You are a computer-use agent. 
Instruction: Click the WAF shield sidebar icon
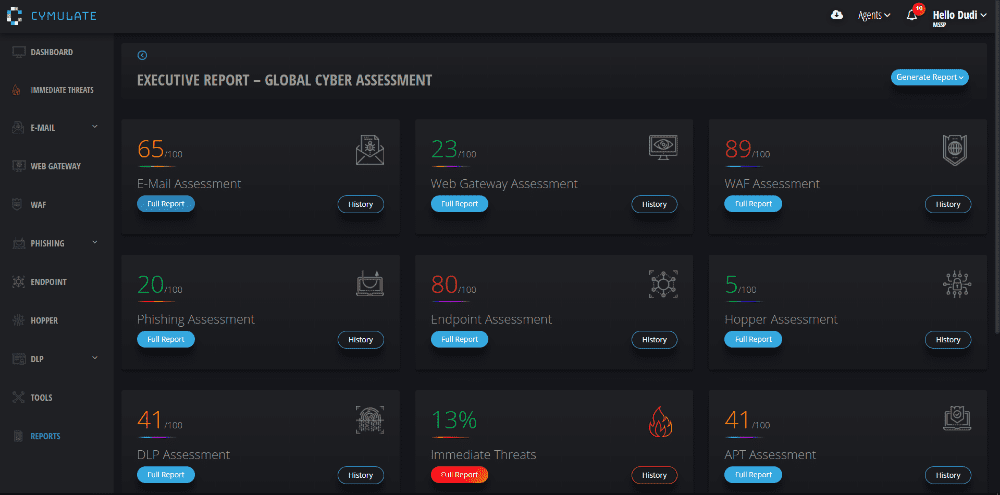[17, 205]
